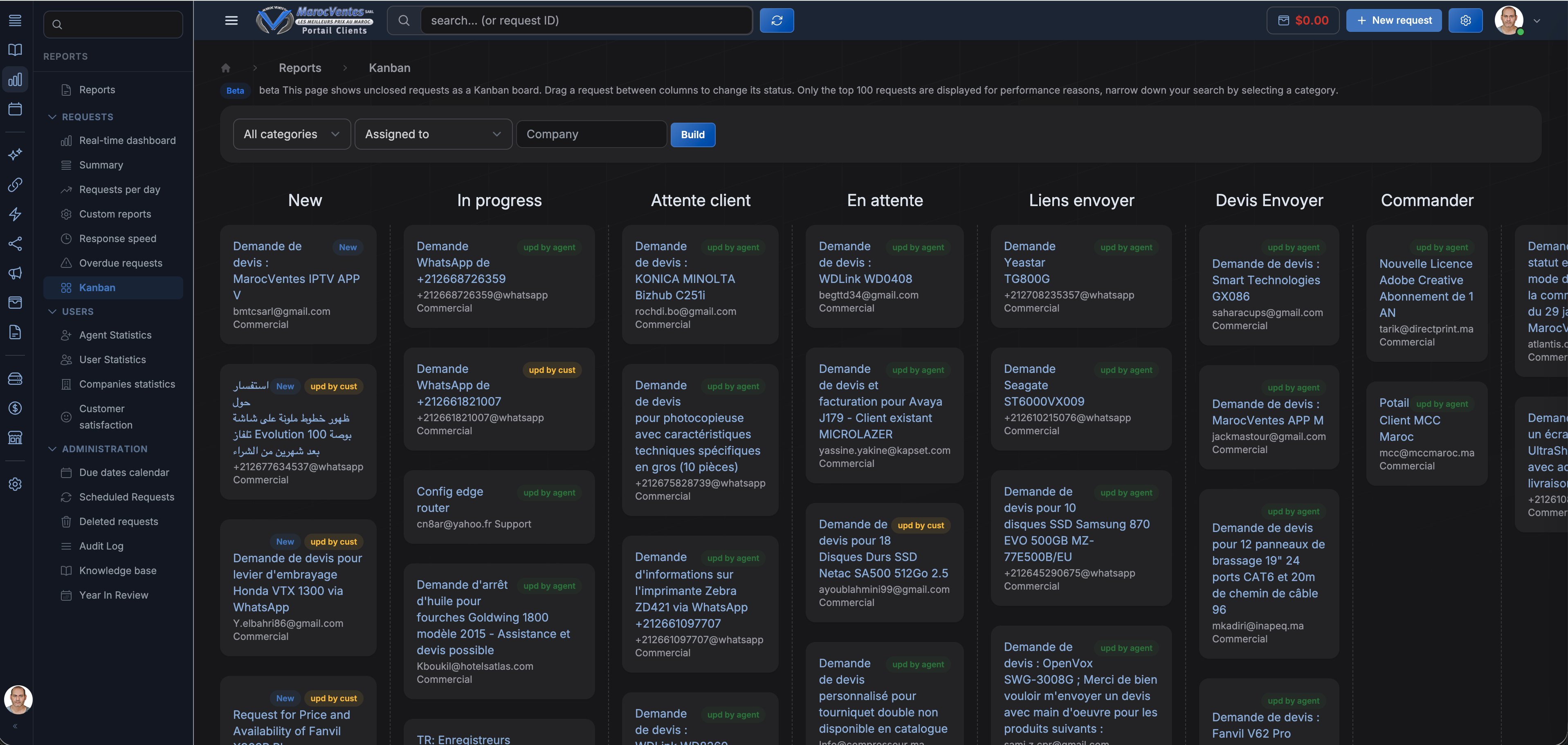Open the settings gear button in the top bar

click(x=1466, y=20)
